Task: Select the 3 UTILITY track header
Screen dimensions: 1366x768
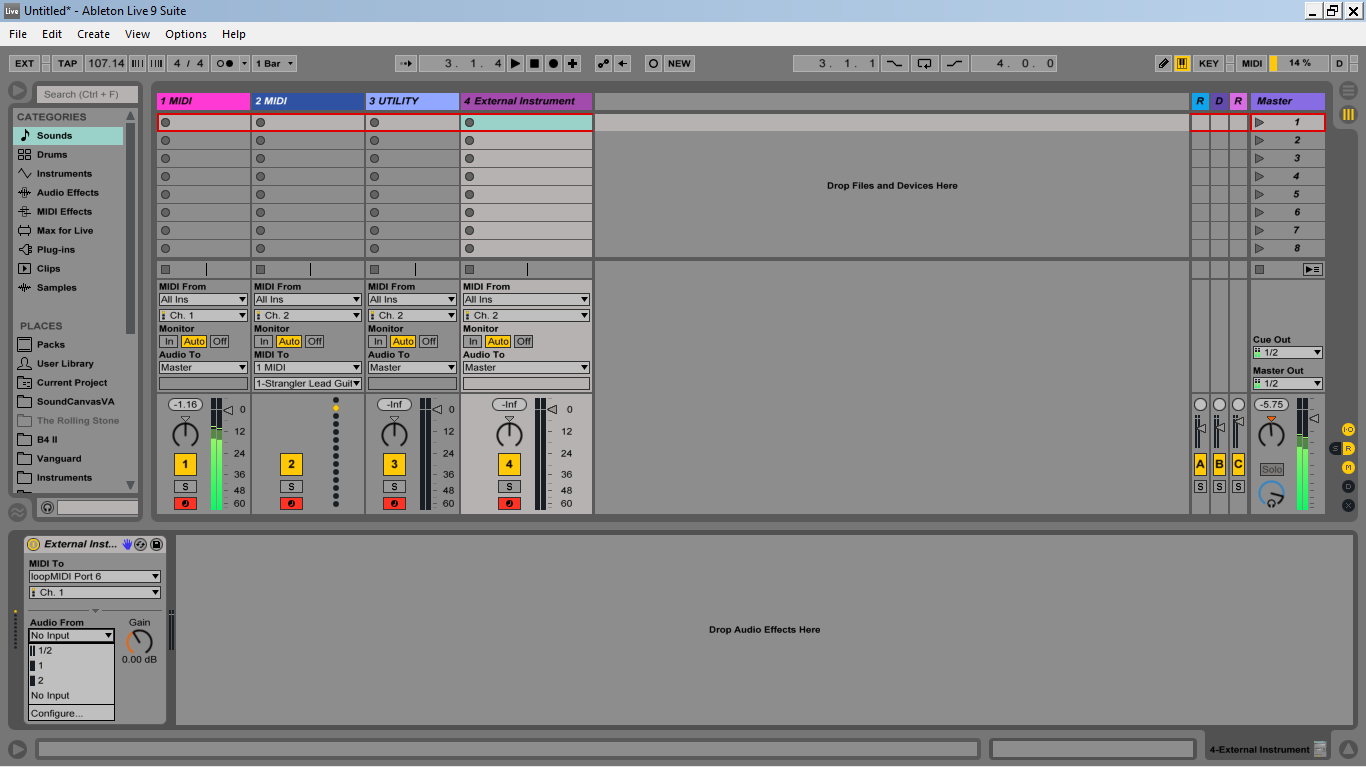Action: [412, 101]
